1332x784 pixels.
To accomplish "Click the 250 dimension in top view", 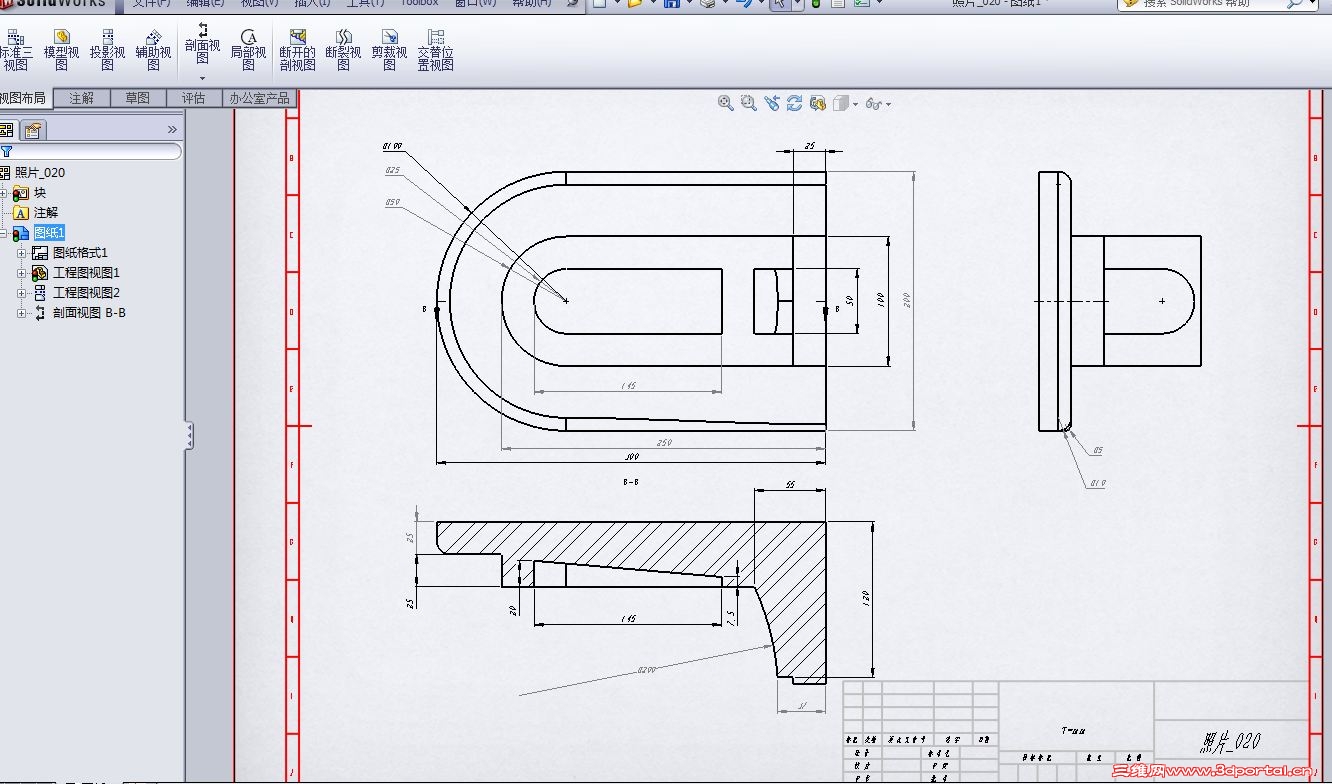I will (664, 443).
